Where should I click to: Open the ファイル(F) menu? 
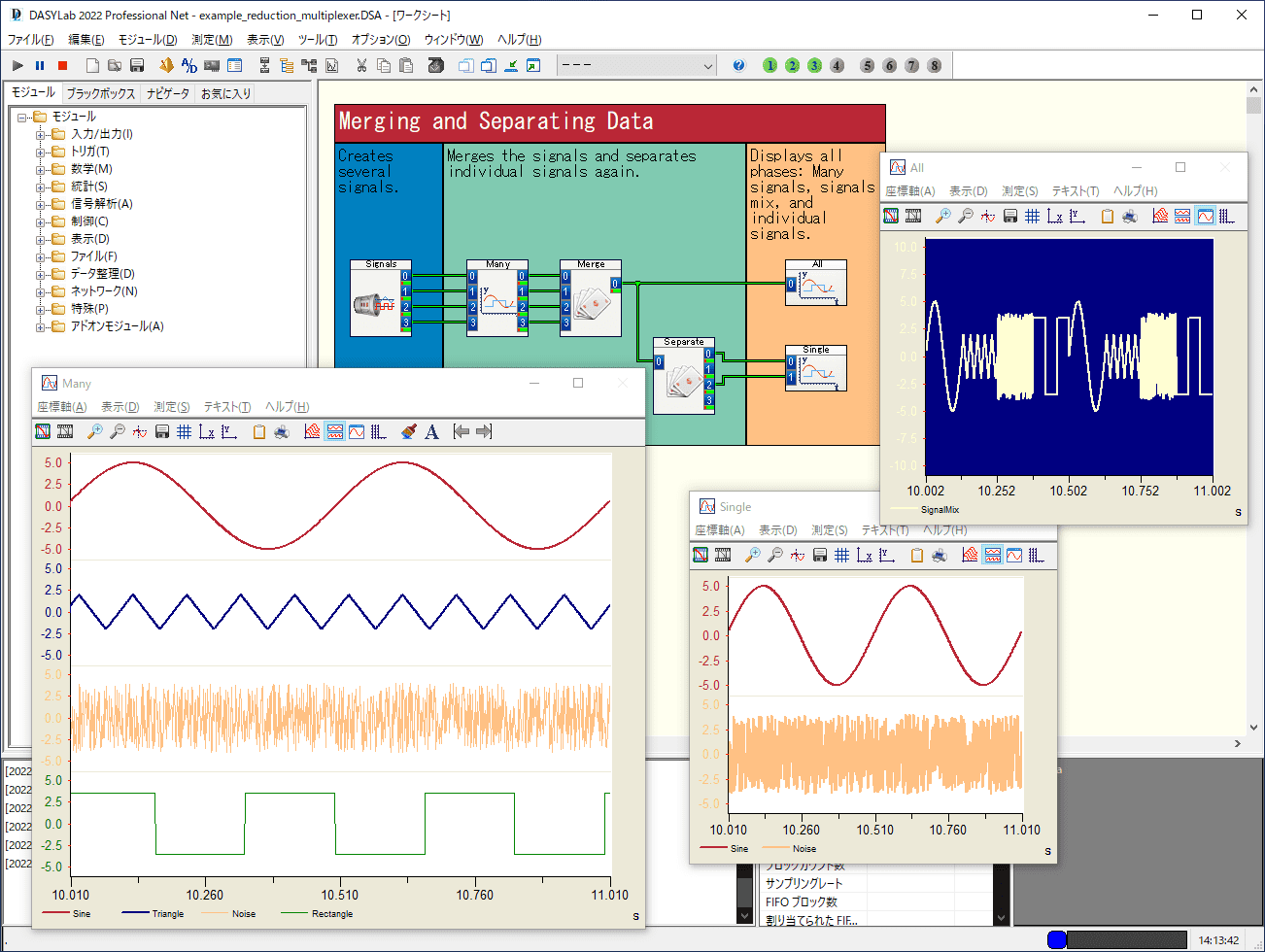point(31,40)
